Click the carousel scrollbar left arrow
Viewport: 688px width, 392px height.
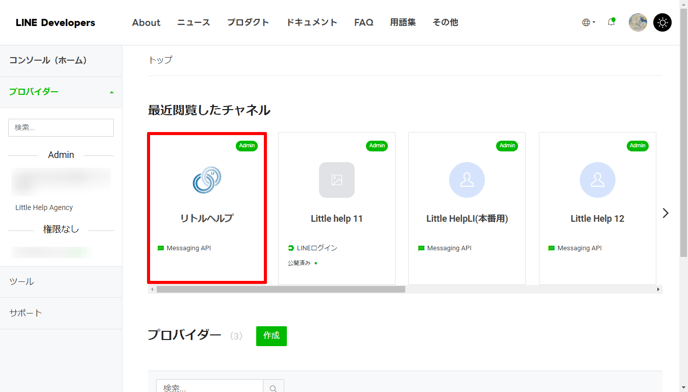[x=152, y=289]
